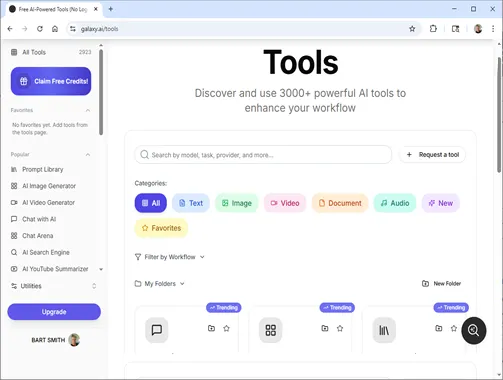Click Claim Free Credits button
Image resolution: width=503 pixels, height=380 pixels.
[x=51, y=81]
